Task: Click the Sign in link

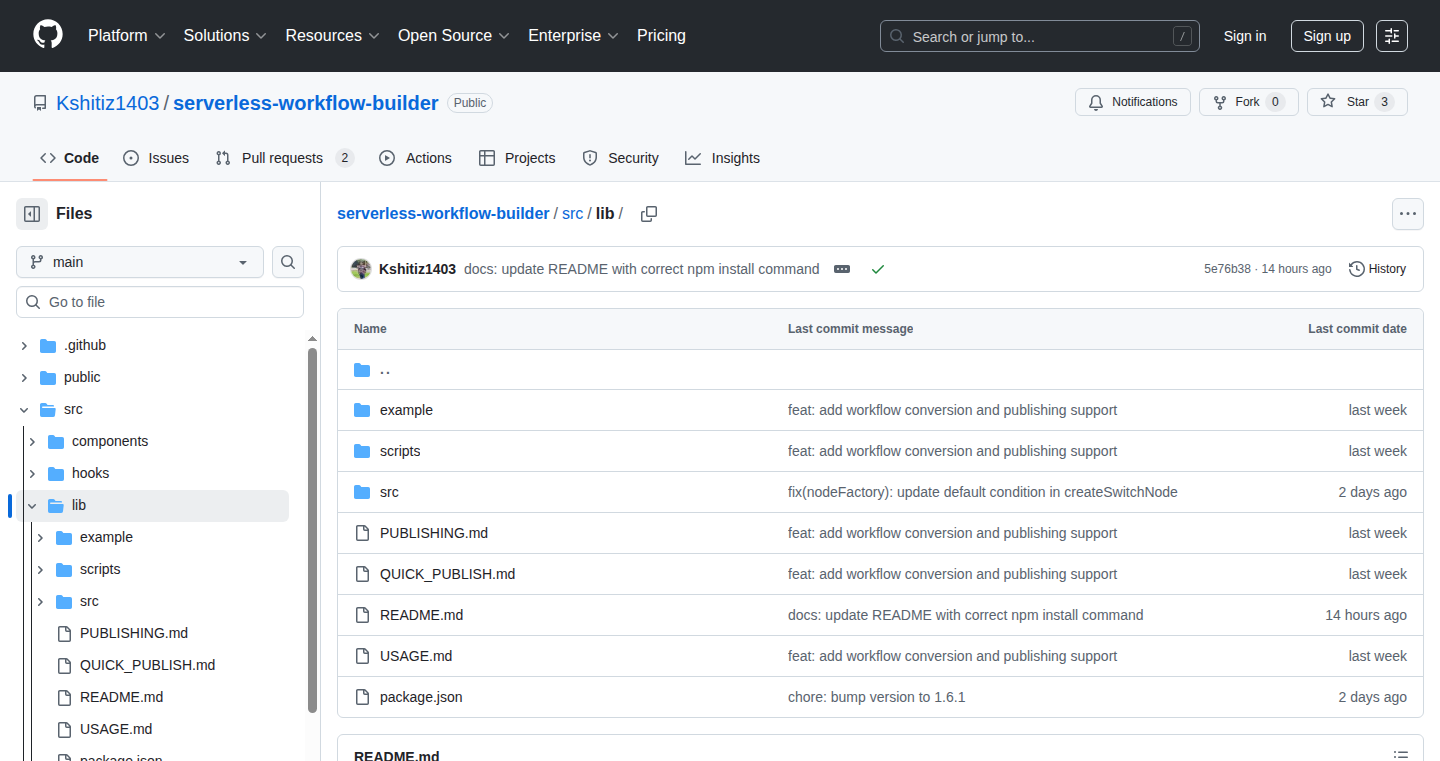Action: (1245, 36)
